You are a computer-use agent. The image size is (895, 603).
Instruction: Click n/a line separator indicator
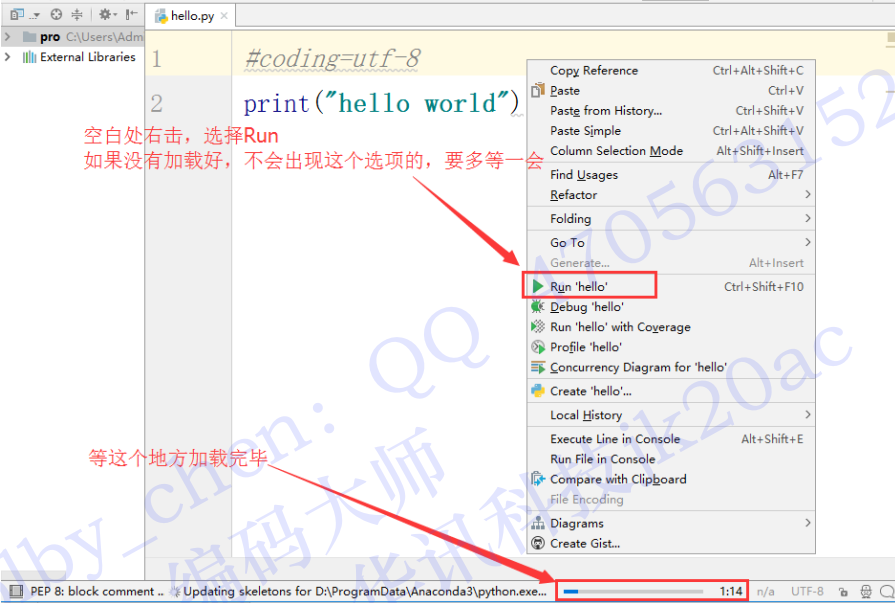click(765, 592)
